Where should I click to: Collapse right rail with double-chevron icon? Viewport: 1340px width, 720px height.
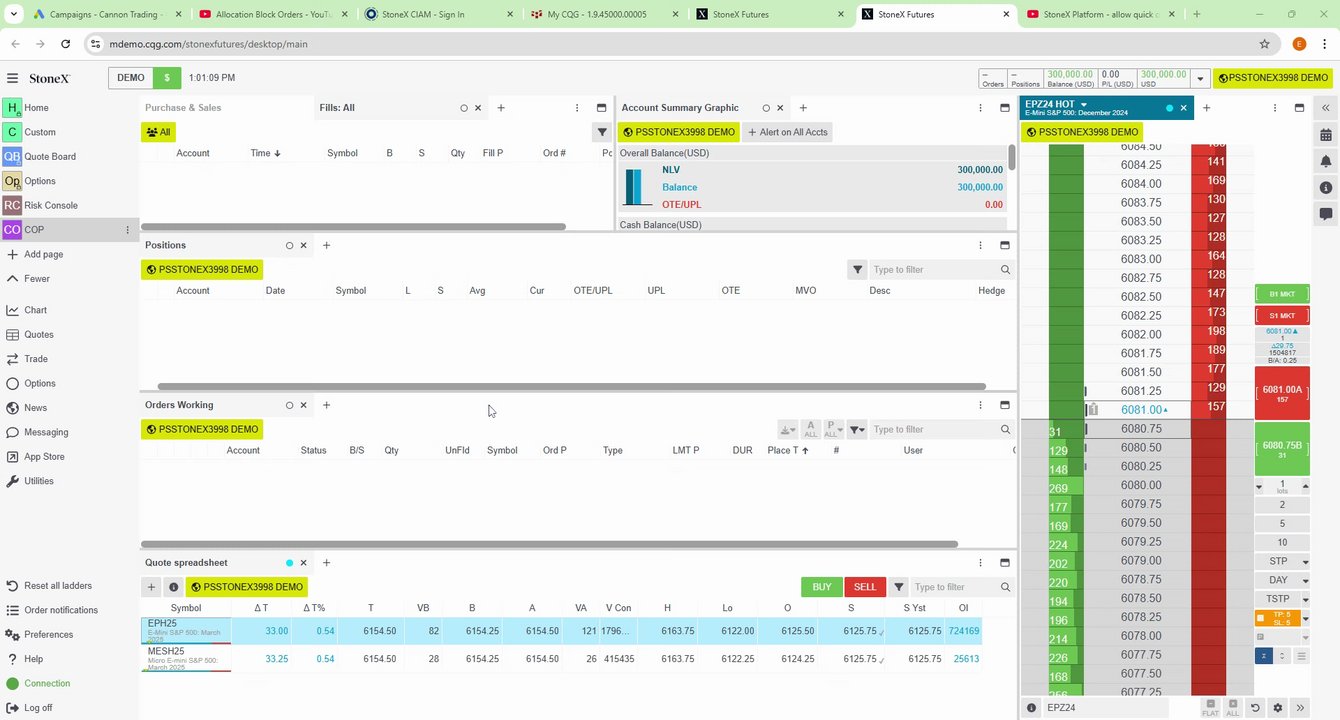(1326, 108)
